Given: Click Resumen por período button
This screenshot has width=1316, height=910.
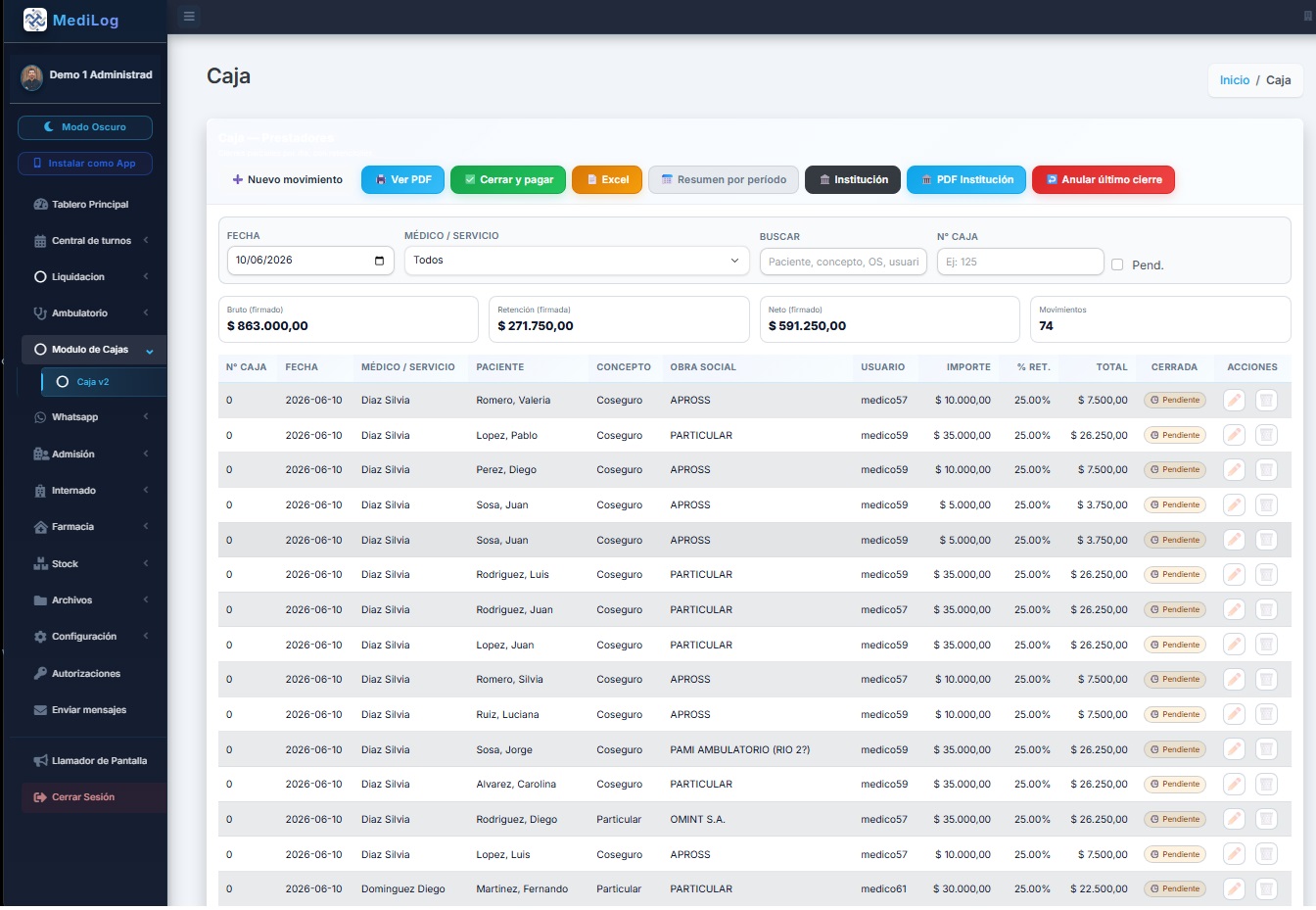Looking at the screenshot, I should pos(724,180).
